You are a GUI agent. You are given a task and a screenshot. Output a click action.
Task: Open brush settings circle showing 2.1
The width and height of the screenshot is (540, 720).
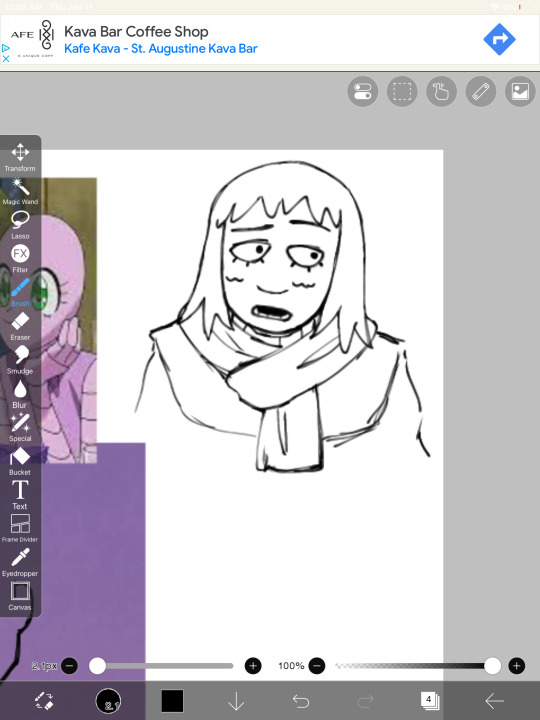(108, 701)
